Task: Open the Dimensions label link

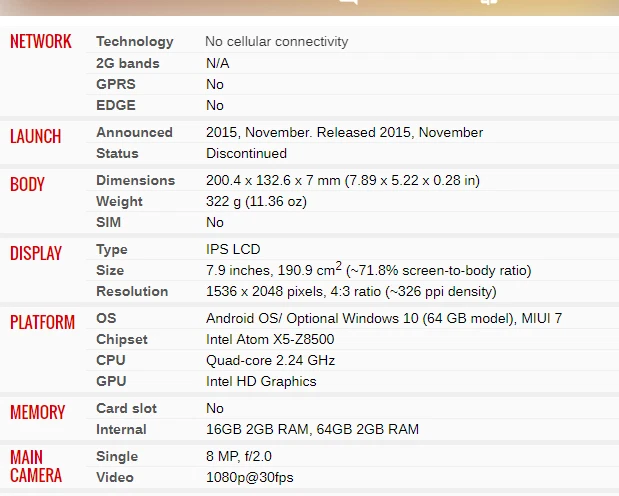Action: click(x=135, y=180)
